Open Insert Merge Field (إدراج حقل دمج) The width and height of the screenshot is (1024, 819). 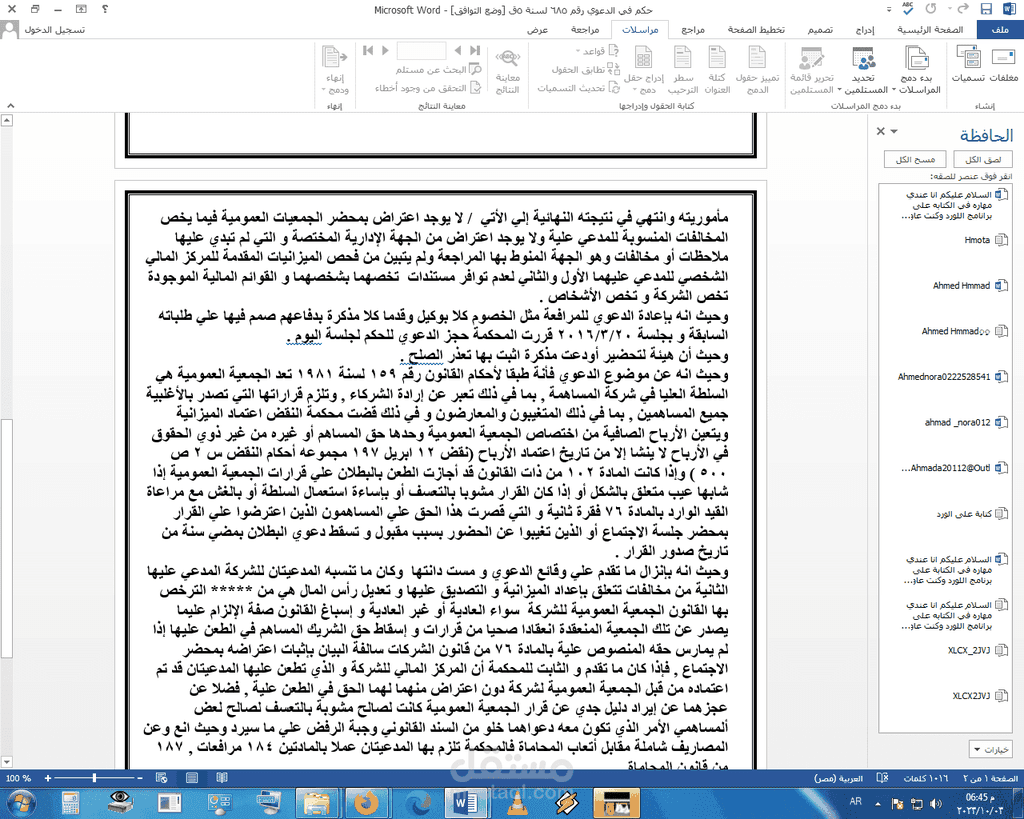pyautogui.click(x=644, y=69)
